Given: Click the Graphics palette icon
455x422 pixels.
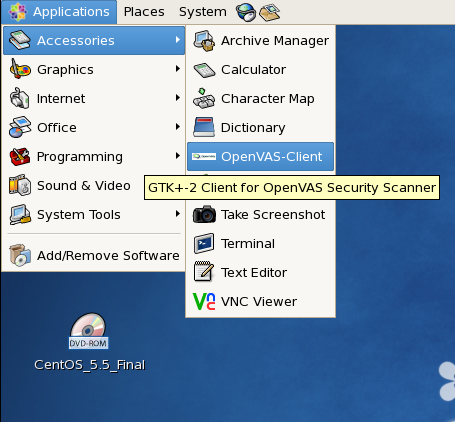Looking at the screenshot, I should point(20,69).
